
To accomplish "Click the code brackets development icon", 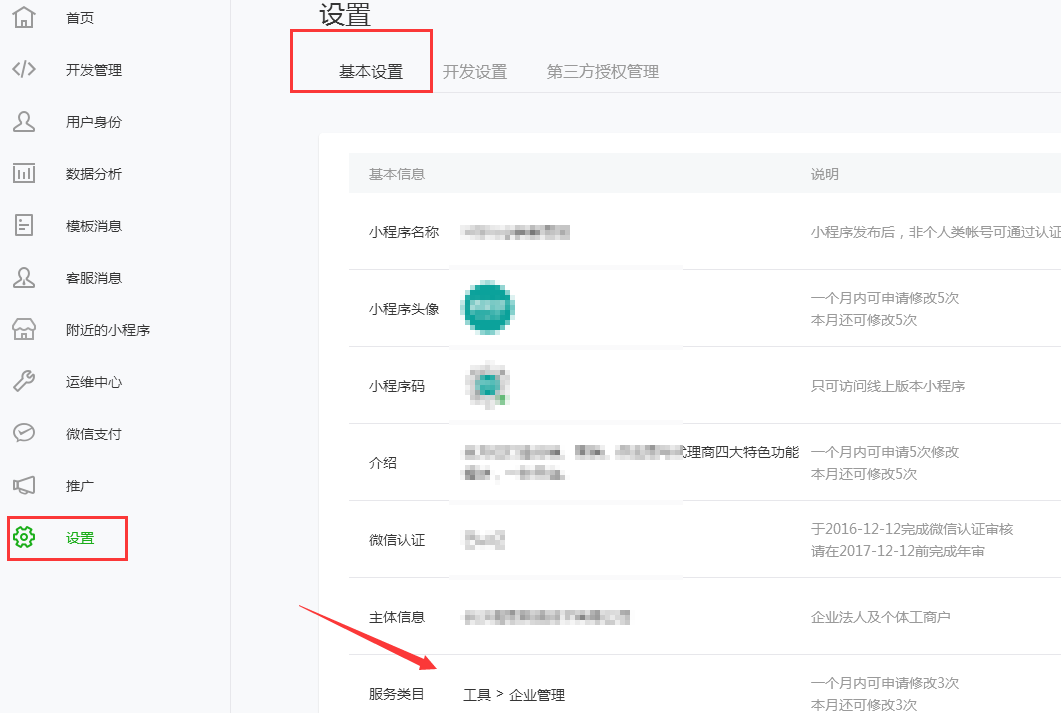I will click(x=24, y=70).
